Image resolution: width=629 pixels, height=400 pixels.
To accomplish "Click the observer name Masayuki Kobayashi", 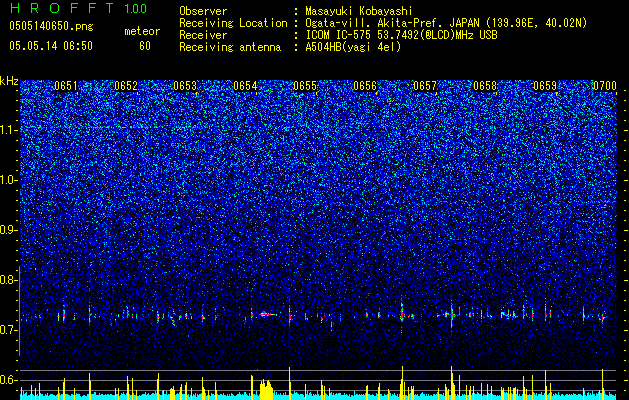I will pyautogui.click(x=359, y=11).
